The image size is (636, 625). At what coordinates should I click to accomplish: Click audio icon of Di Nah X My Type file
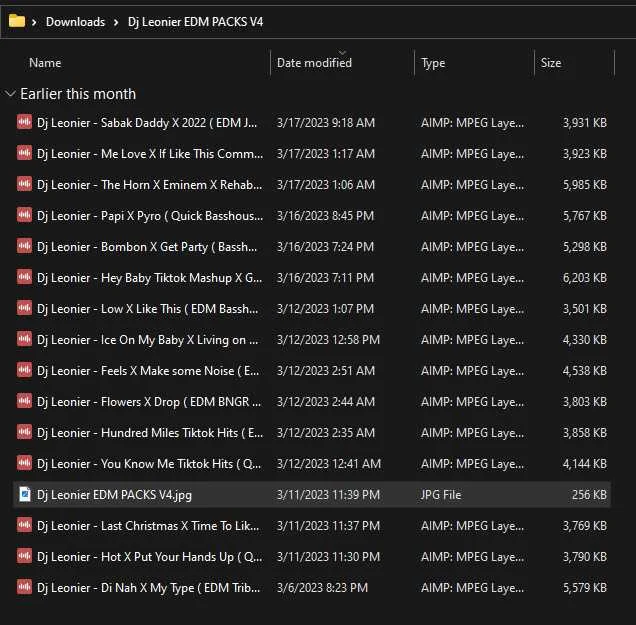click(x=24, y=587)
